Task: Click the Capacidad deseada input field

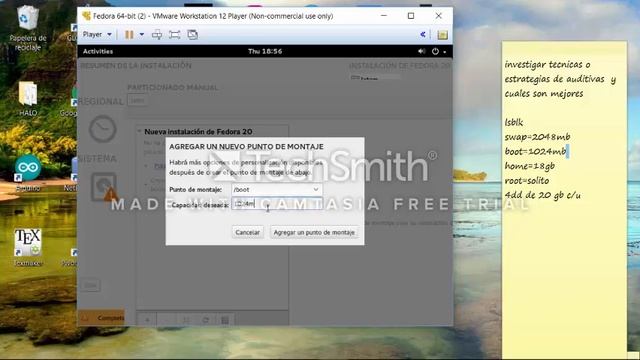Action: (277, 204)
